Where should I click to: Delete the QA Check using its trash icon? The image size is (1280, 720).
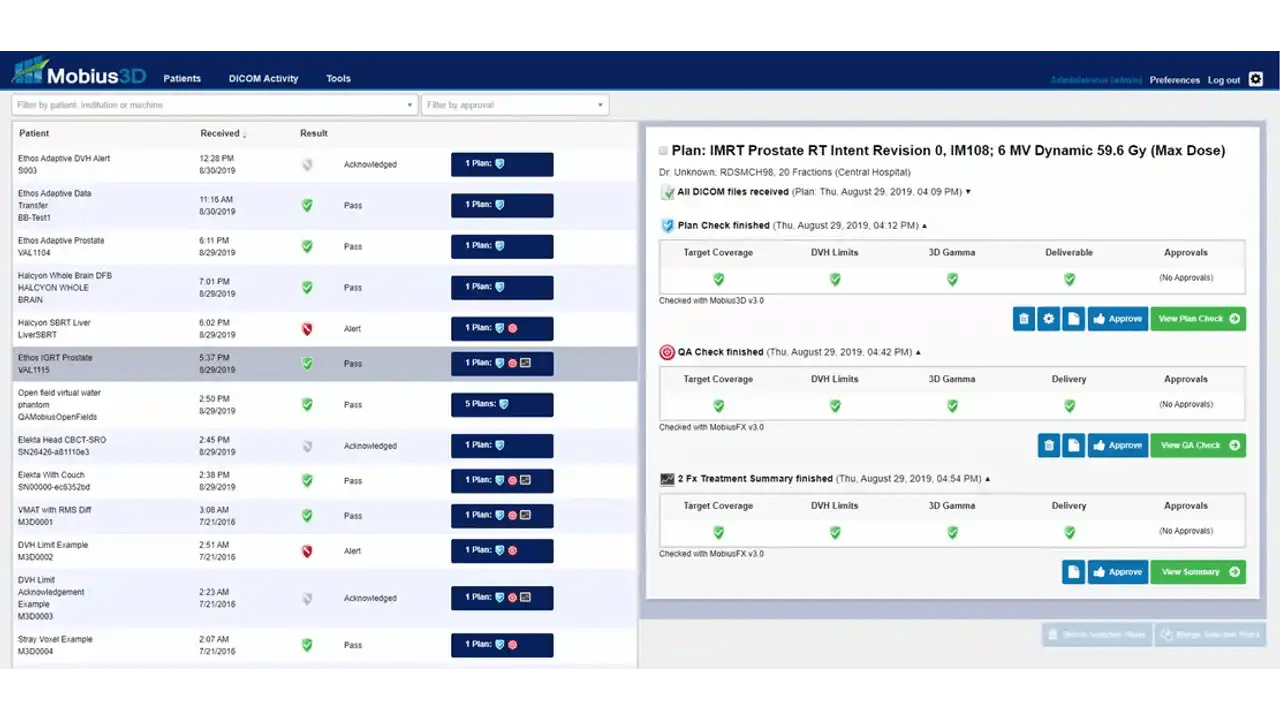pyautogui.click(x=1048, y=445)
